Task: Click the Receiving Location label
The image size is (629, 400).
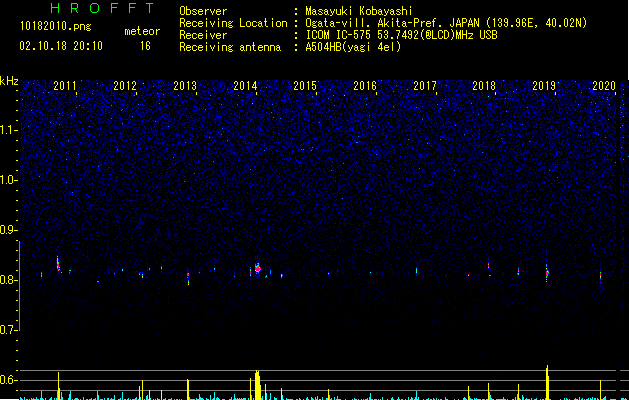Action: [x=233, y=23]
